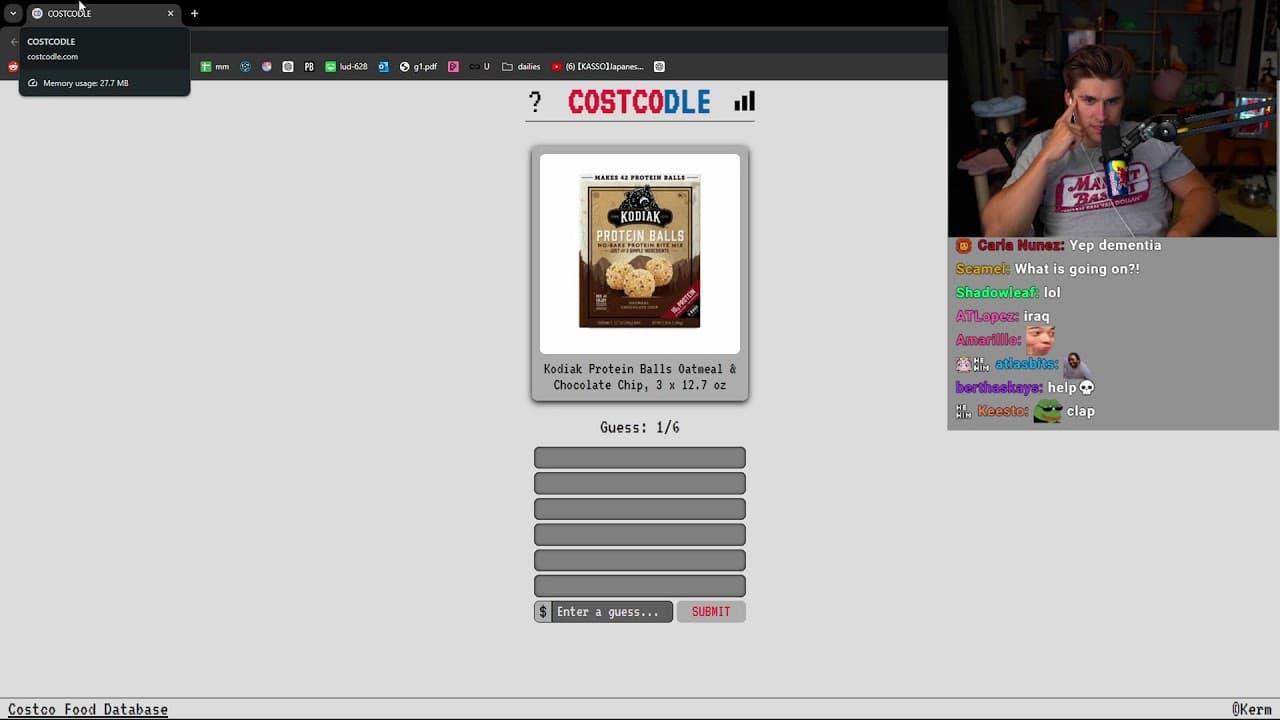Expand the 'dailies' bookmark folder
Image resolution: width=1280 pixels, height=720 pixels.
tap(521, 67)
